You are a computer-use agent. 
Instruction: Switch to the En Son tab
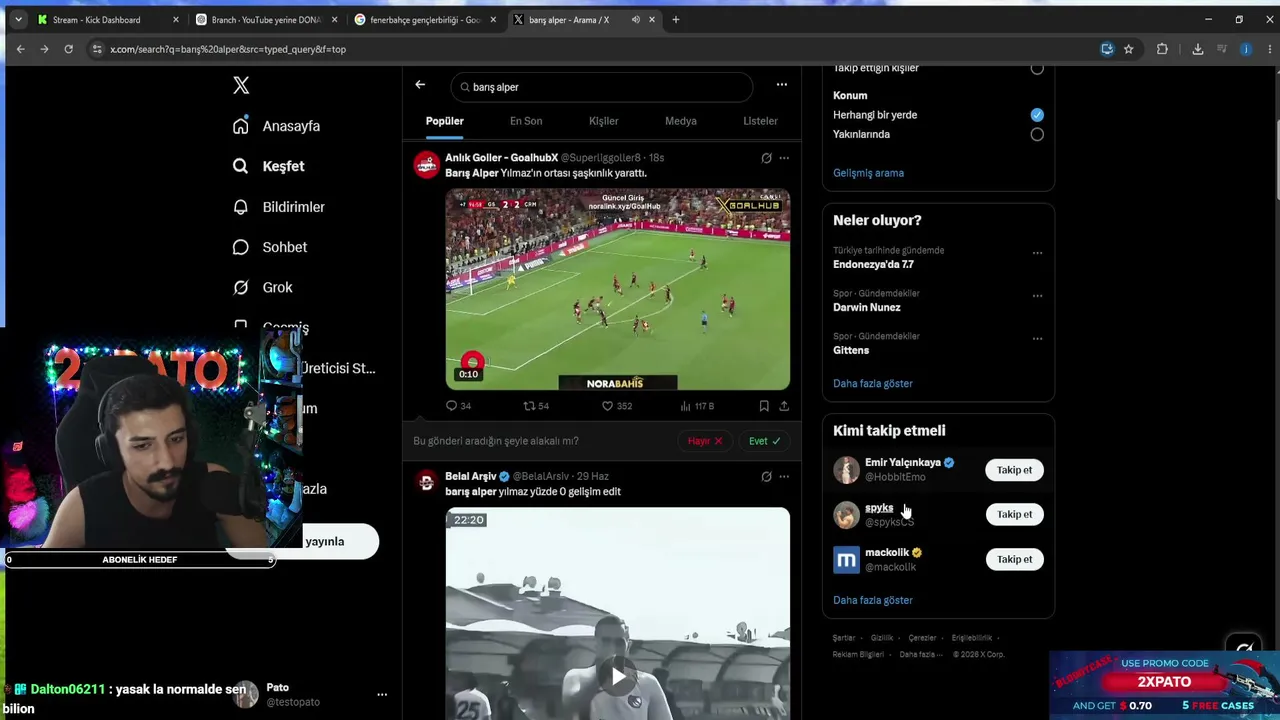(x=526, y=121)
